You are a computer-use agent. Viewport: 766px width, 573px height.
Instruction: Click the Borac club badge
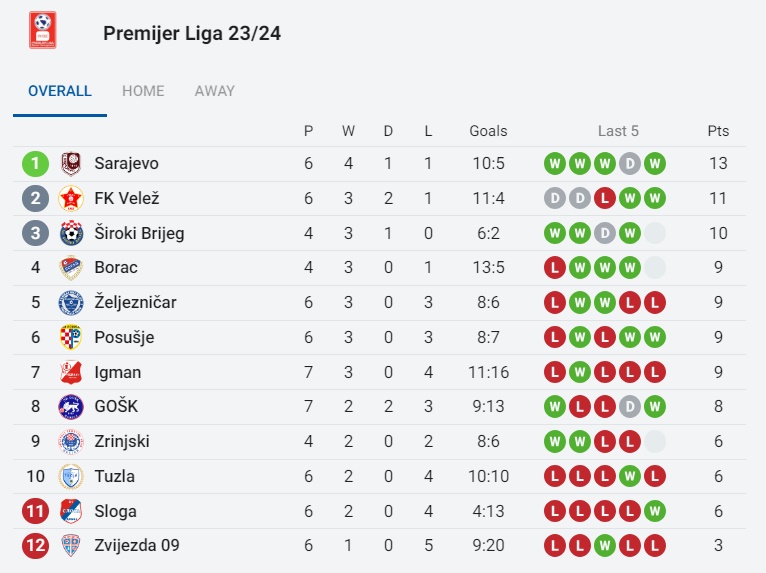click(71, 268)
